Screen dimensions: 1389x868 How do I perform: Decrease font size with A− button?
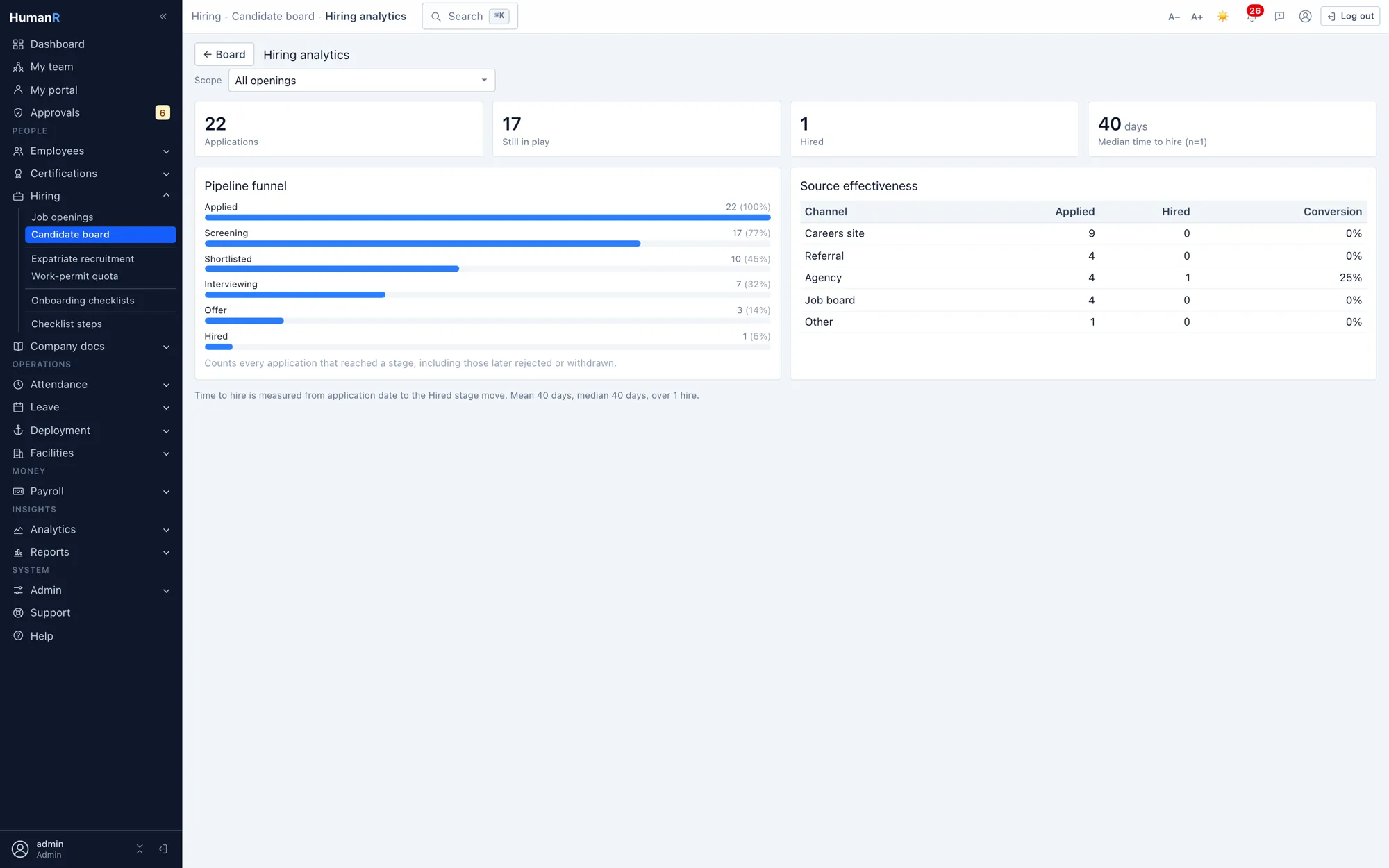1174,17
